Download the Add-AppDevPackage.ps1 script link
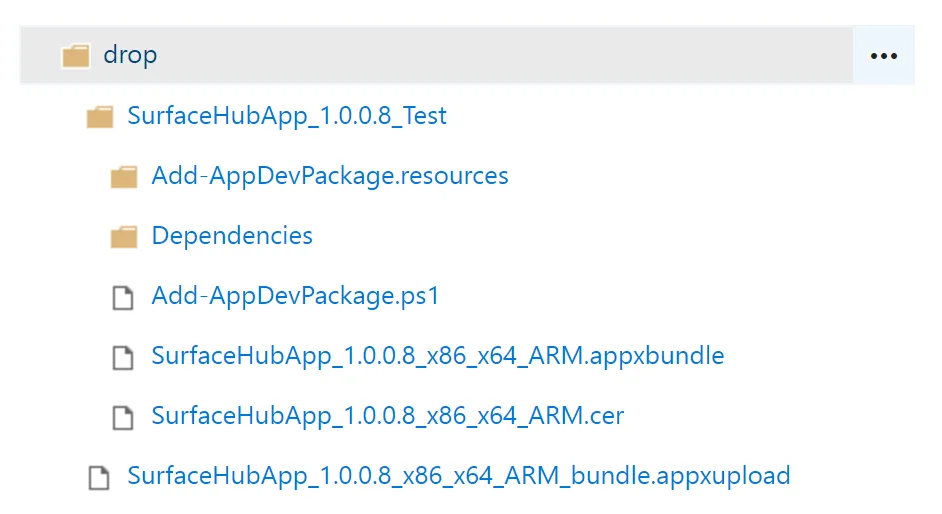The width and height of the screenshot is (942, 514). pyautogui.click(x=296, y=296)
